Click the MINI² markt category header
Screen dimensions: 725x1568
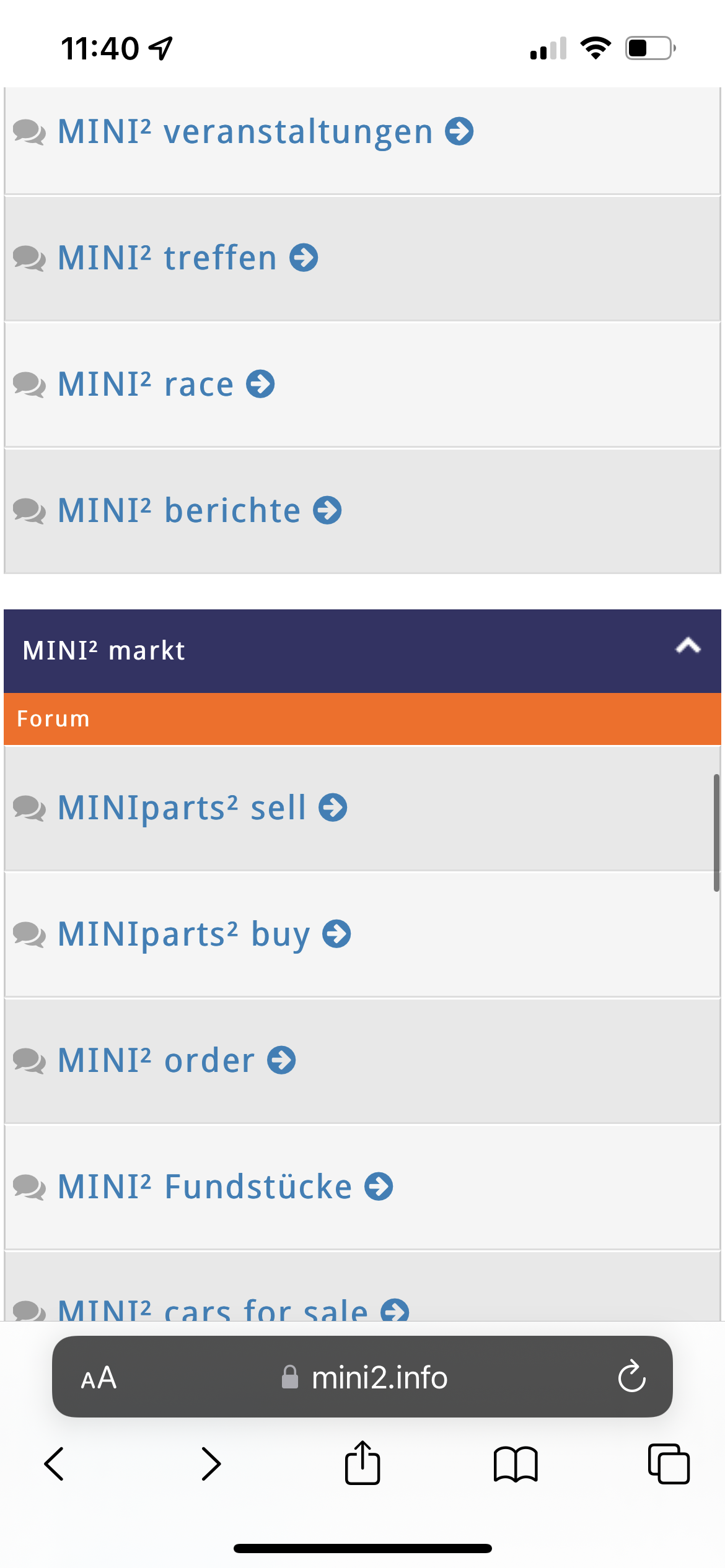(x=104, y=651)
